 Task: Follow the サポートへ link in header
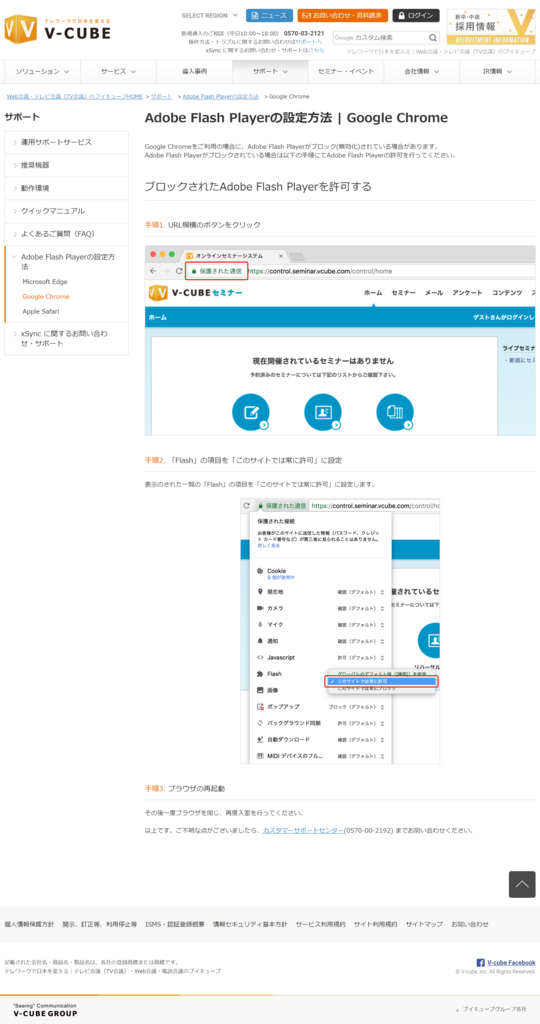(308, 41)
